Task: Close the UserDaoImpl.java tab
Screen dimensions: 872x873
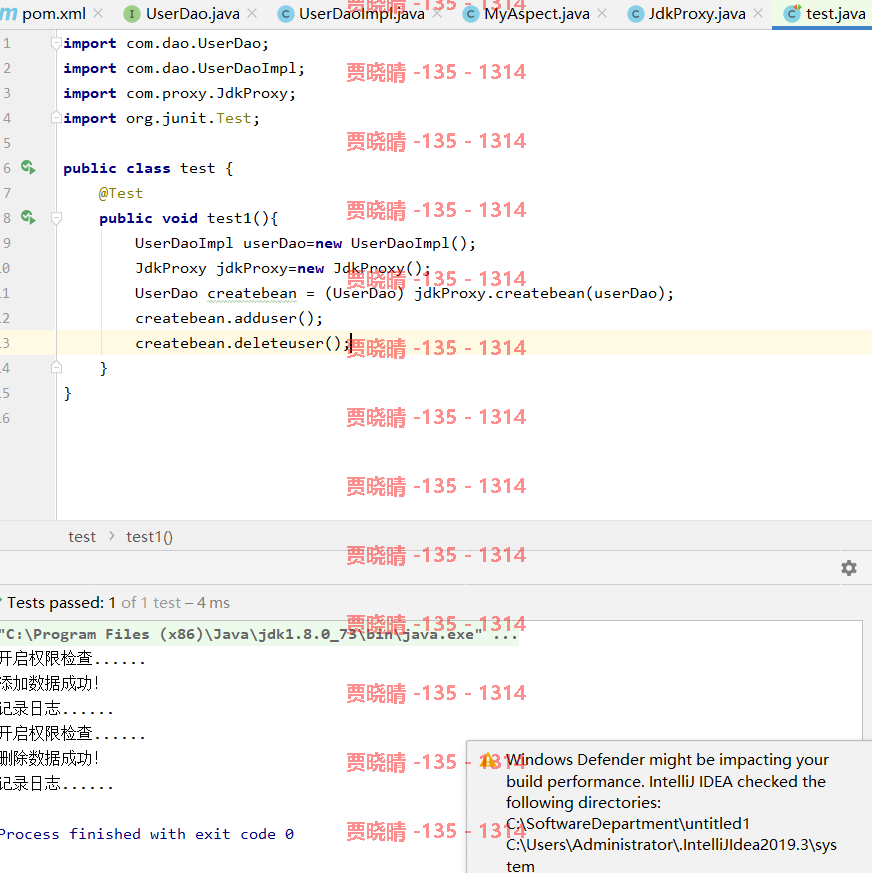Action: pyautogui.click(x=437, y=13)
